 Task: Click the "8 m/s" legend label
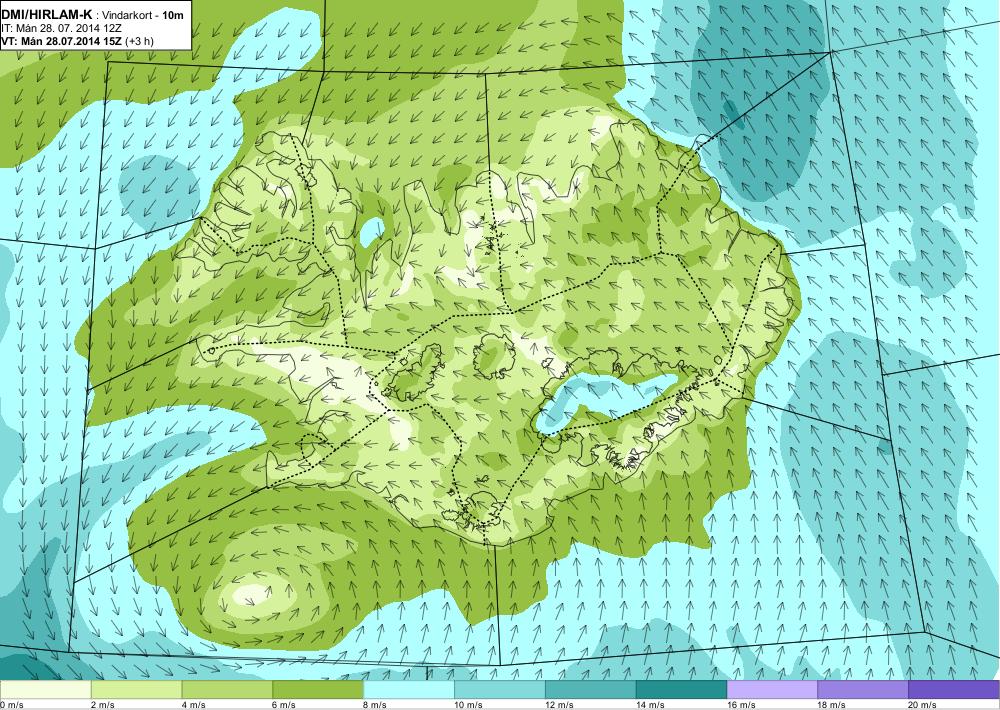376,705
